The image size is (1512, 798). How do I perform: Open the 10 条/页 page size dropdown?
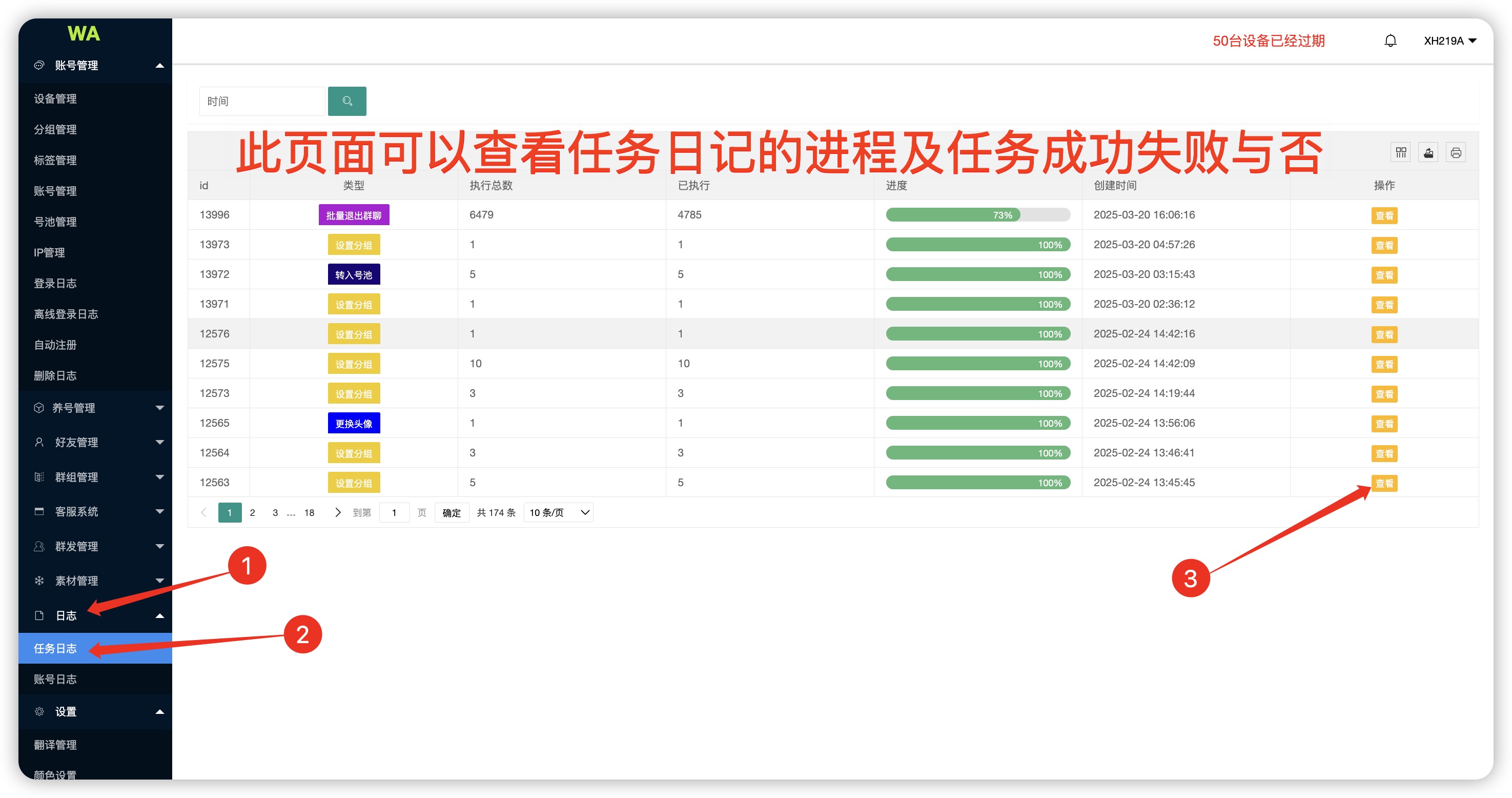click(558, 512)
